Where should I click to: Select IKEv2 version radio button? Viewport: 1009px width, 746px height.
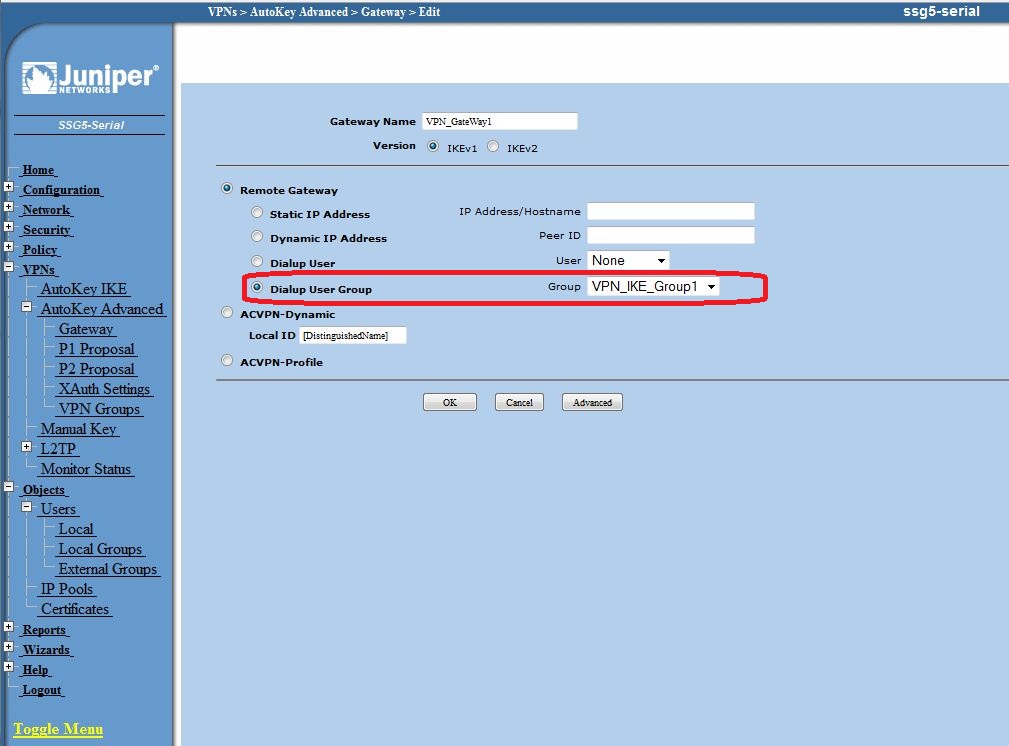point(493,147)
